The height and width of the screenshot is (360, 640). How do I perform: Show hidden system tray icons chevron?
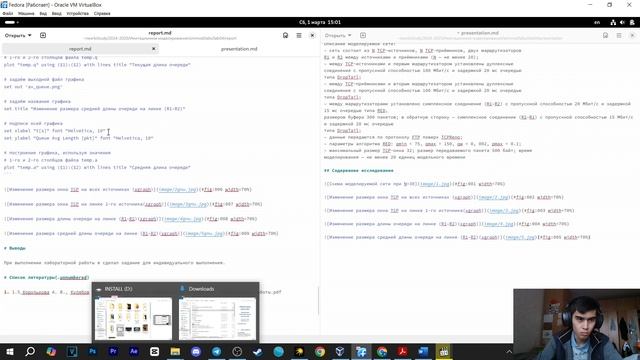tap(509, 351)
